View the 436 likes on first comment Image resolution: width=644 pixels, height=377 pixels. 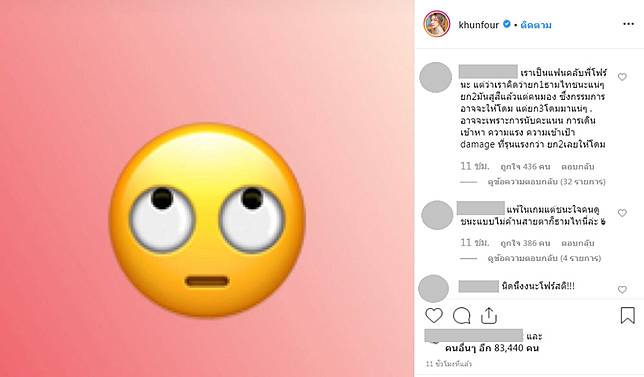525,167
